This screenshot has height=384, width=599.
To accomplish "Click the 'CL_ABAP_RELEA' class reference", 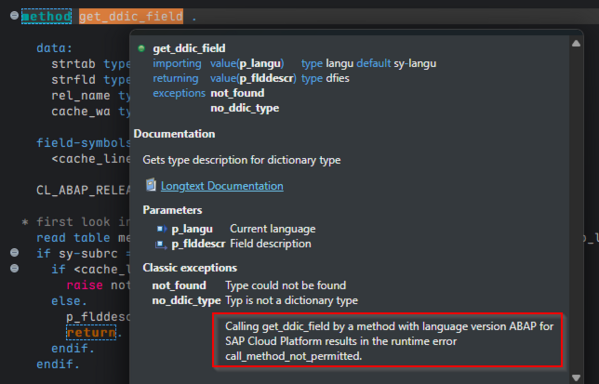I will pos(83,190).
